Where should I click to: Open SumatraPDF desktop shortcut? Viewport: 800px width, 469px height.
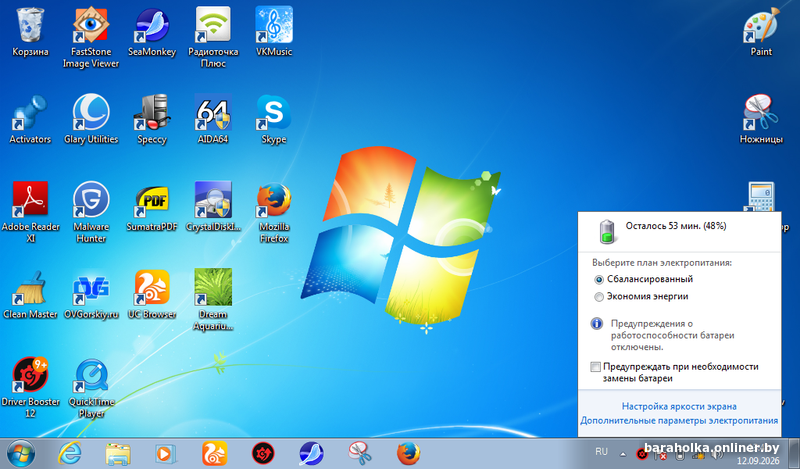pyautogui.click(x=152, y=207)
